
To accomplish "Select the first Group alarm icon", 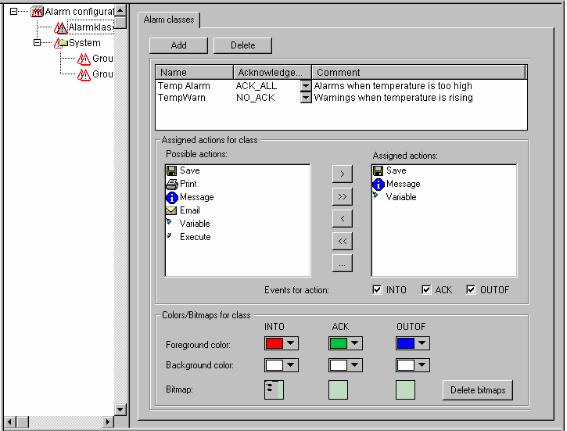I will point(84,59).
